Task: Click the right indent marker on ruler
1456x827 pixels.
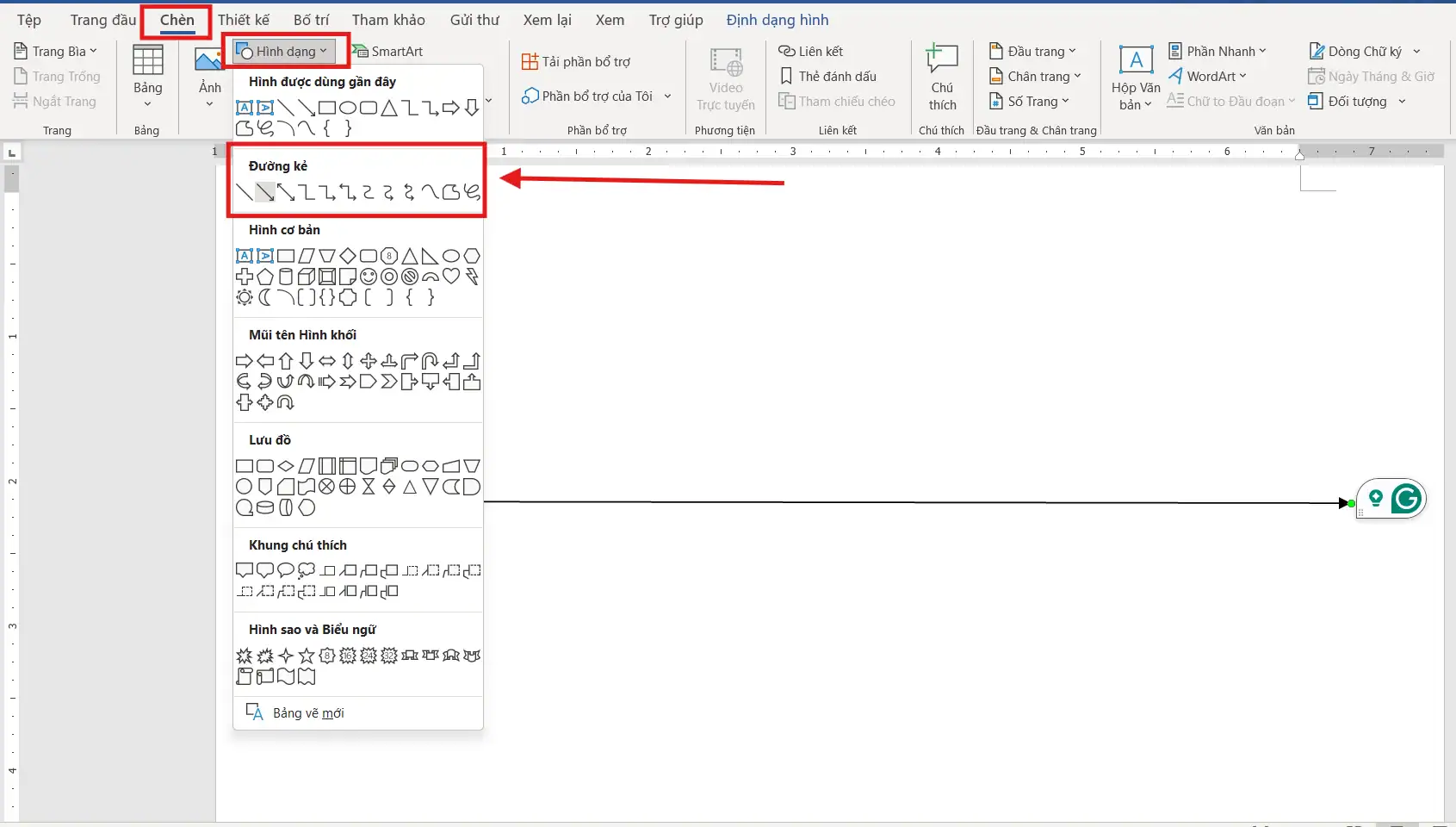Action: pyautogui.click(x=1299, y=154)
